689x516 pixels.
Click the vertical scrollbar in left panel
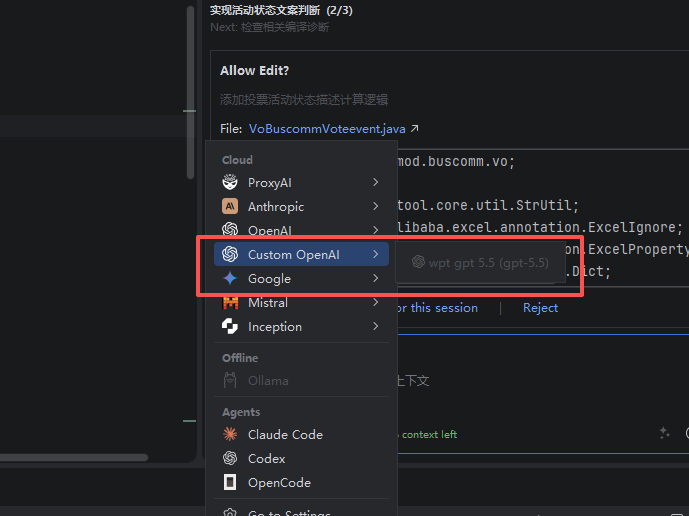tap(190, 92)
